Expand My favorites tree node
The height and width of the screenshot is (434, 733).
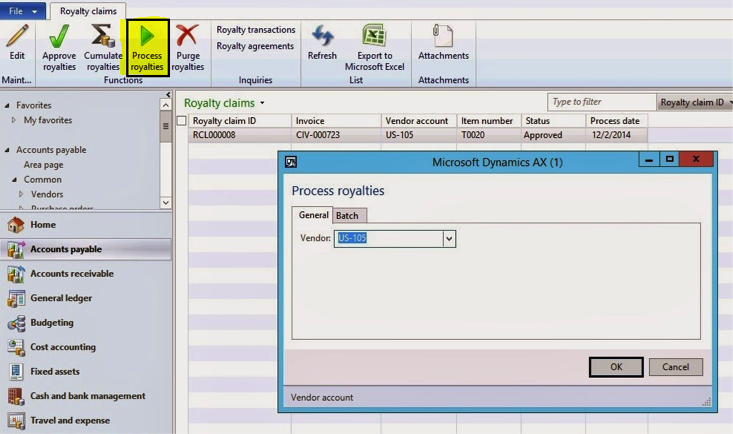[x=14, y=120]
